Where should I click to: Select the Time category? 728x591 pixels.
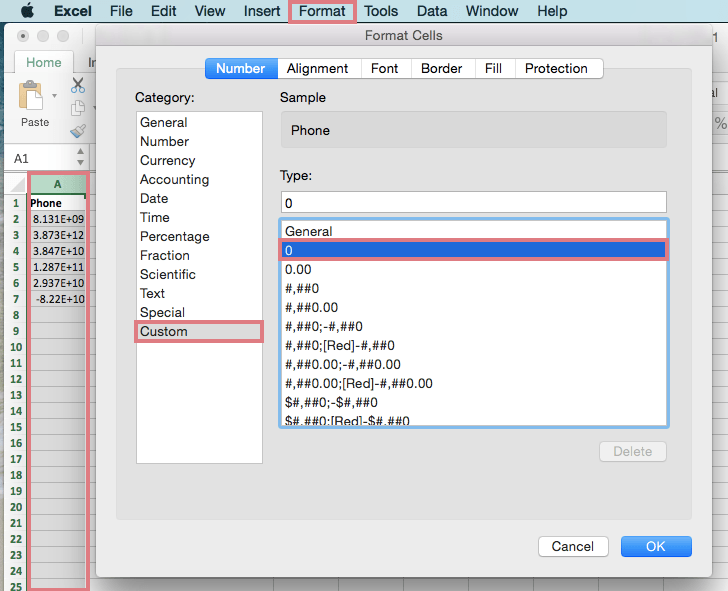coord(199,218)
